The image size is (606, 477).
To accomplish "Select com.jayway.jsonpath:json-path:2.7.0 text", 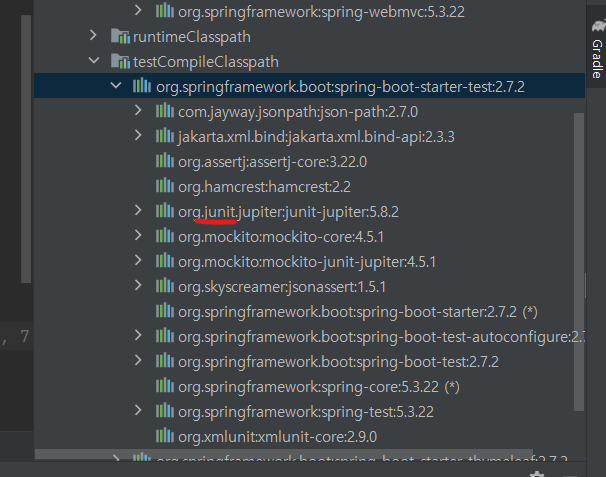I will pos(298,112).
